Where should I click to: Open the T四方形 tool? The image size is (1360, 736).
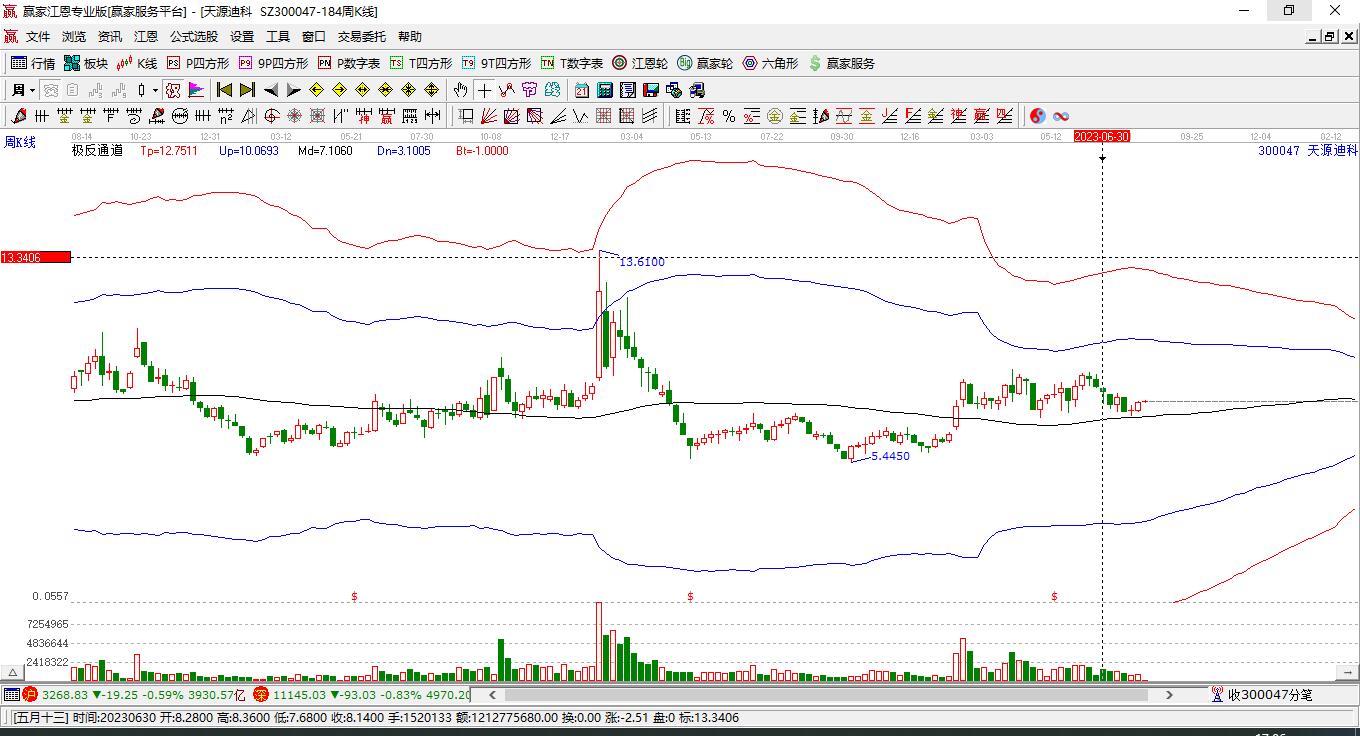(x=421, y=63)
